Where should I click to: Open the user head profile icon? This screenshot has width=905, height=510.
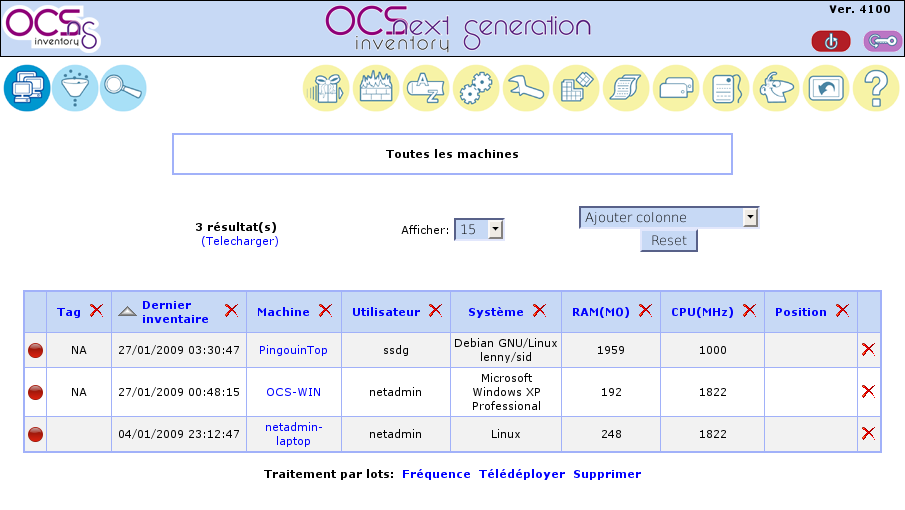coord(776,88)
